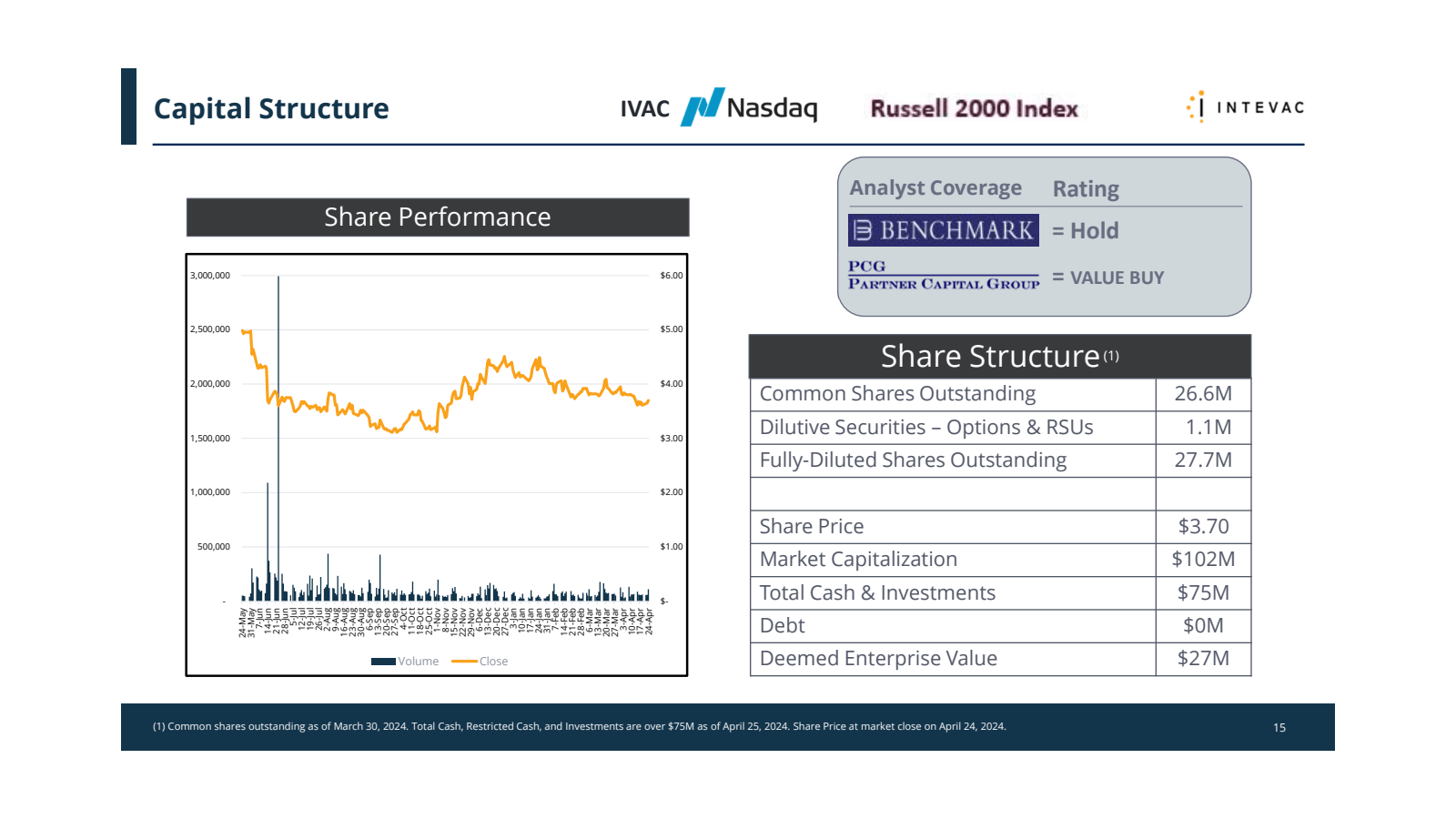This screenshot has height=819, width=1456.
Task: Select the $102M market cap value
Action: [1203, 560]
